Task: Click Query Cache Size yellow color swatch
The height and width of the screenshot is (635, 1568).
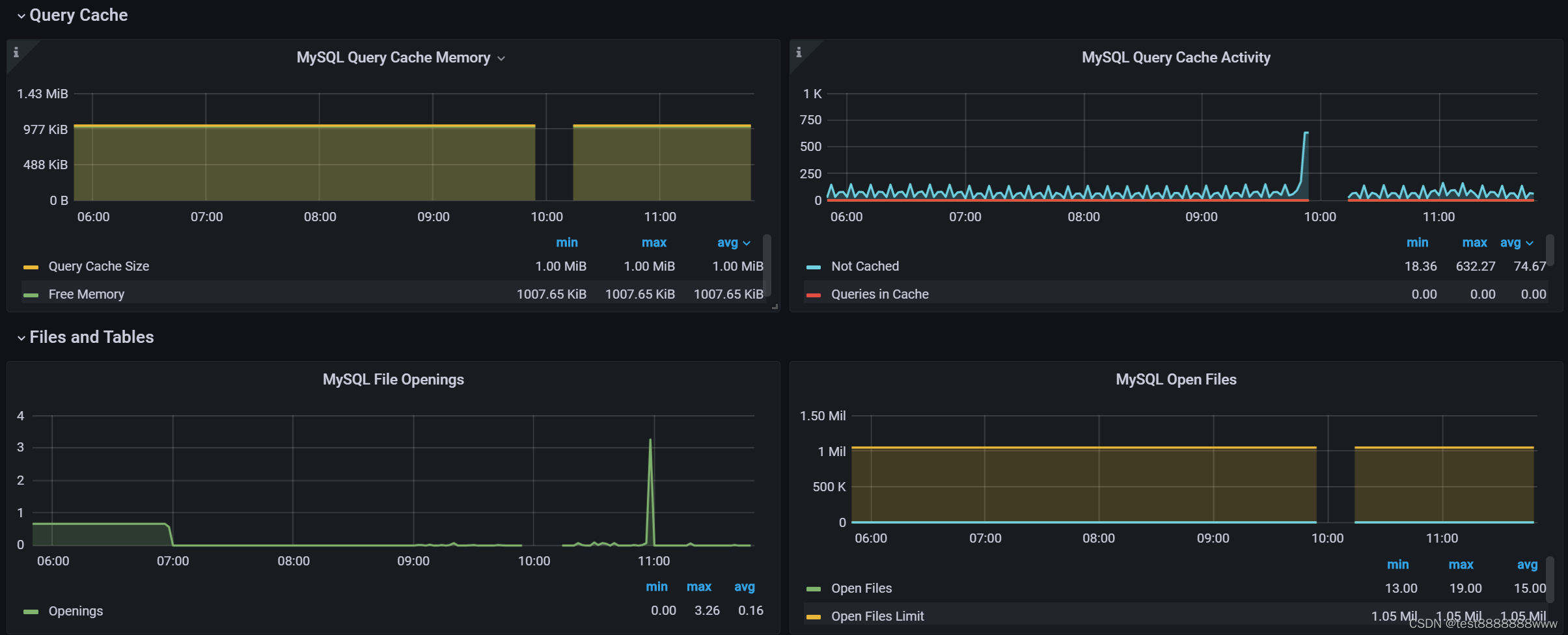Action: [31, 267]
